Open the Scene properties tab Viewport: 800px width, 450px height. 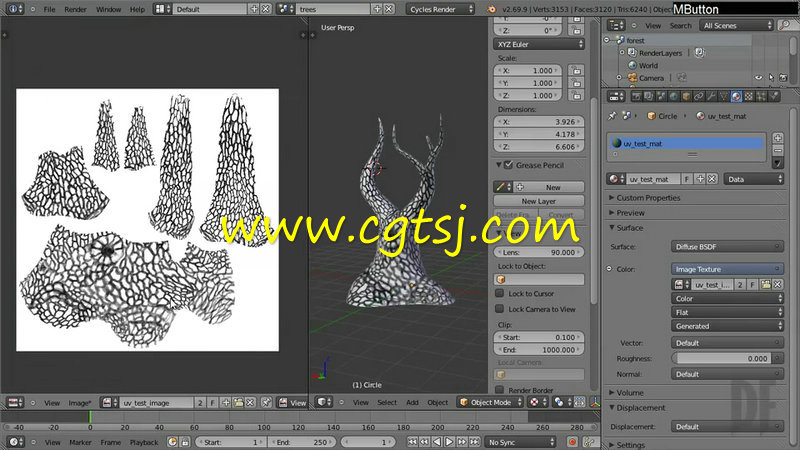(661, 96)
